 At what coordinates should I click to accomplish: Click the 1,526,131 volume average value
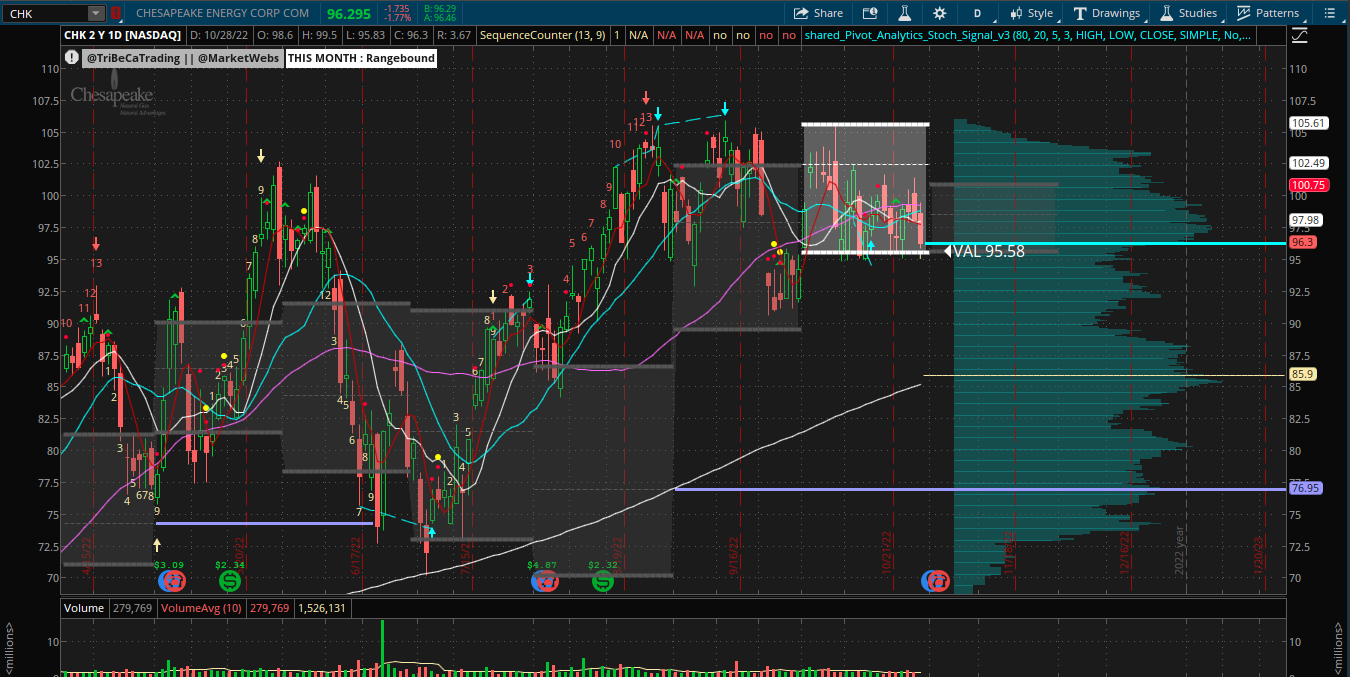coord(322,607)
